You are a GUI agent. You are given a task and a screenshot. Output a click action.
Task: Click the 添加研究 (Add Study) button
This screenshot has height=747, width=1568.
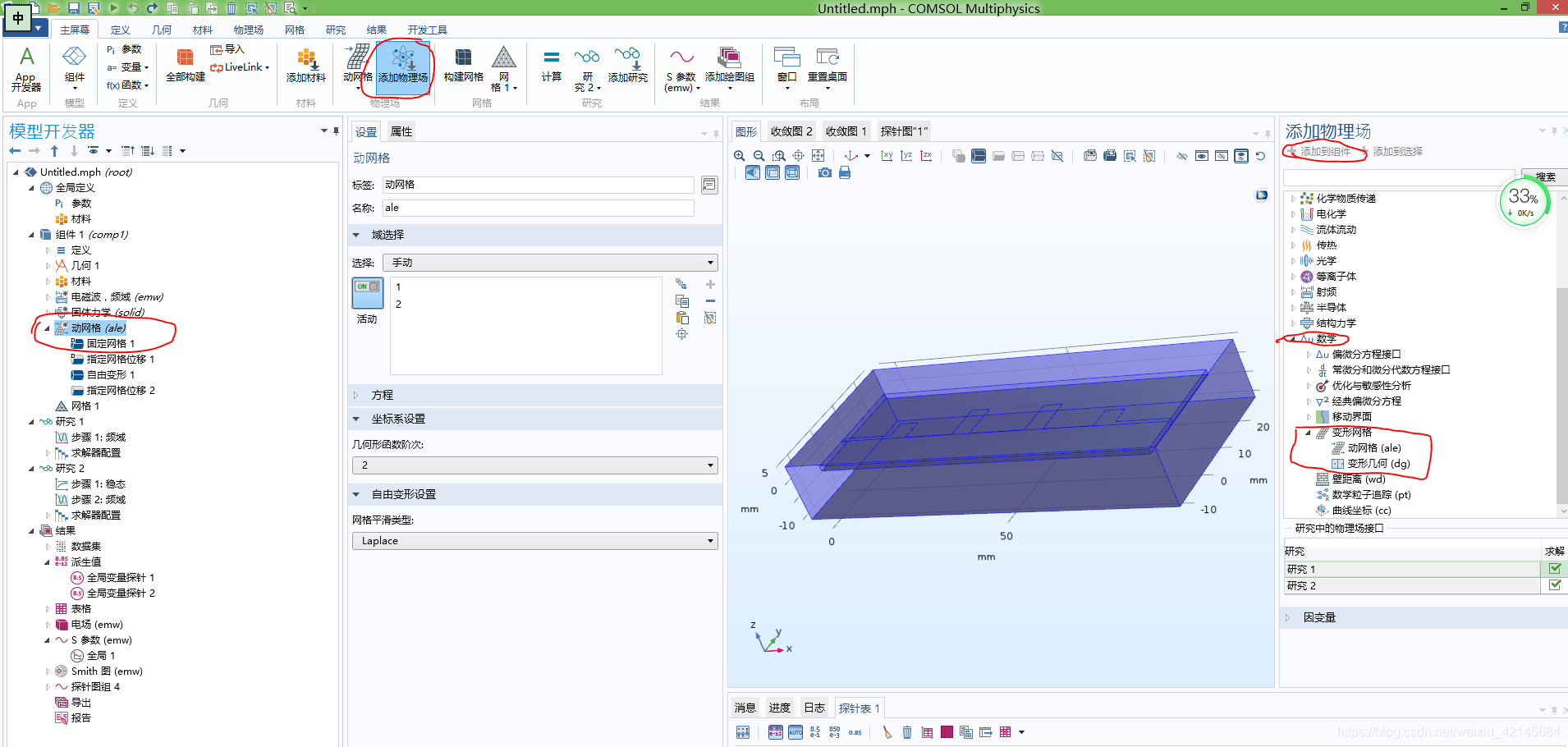point(628,66)
